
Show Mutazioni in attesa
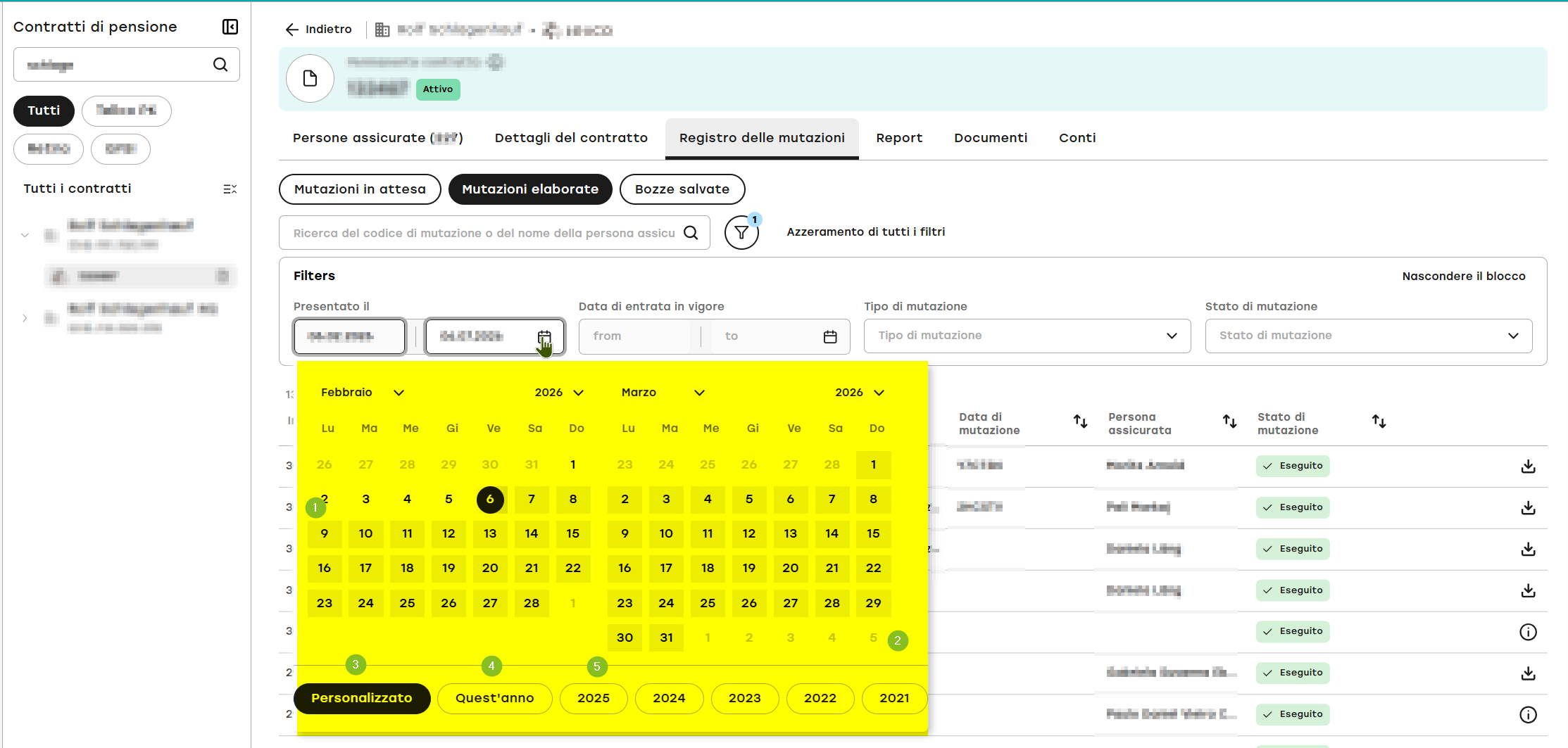tap(360, 189)
